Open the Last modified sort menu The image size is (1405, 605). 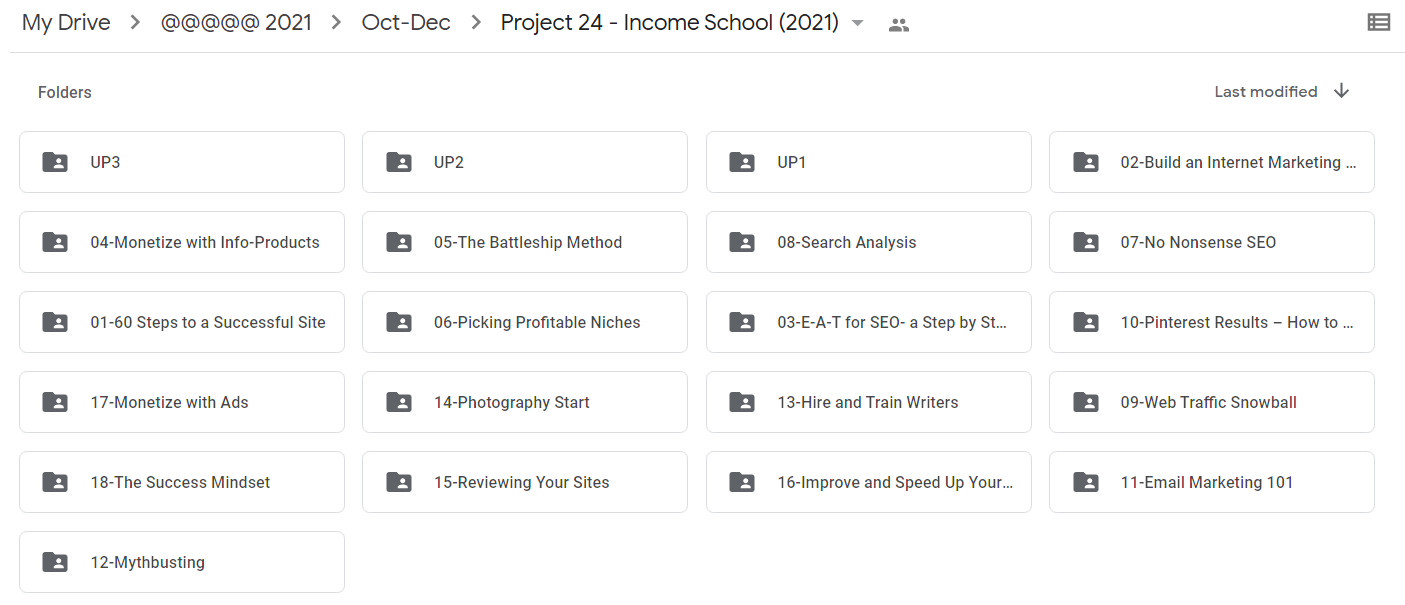pos(1265,92)
